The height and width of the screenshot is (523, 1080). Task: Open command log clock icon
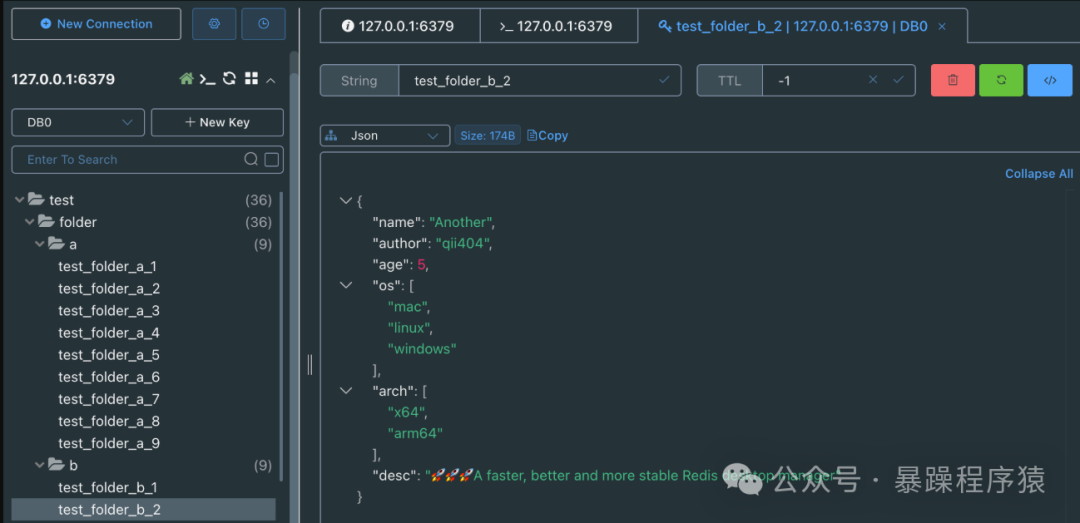pyautogui.click(x=264, y=24)
